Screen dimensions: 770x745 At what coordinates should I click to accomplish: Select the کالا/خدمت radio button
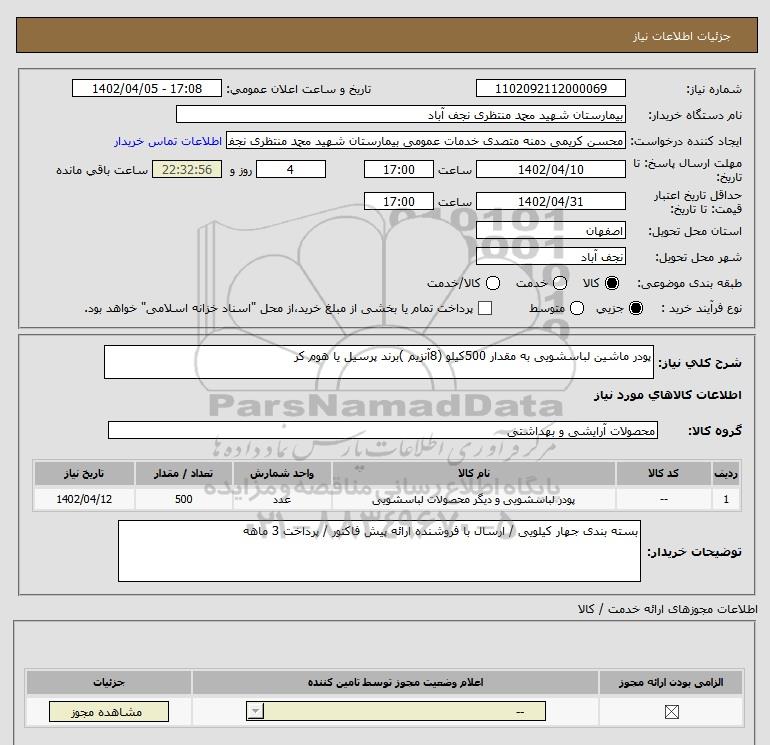493,283
